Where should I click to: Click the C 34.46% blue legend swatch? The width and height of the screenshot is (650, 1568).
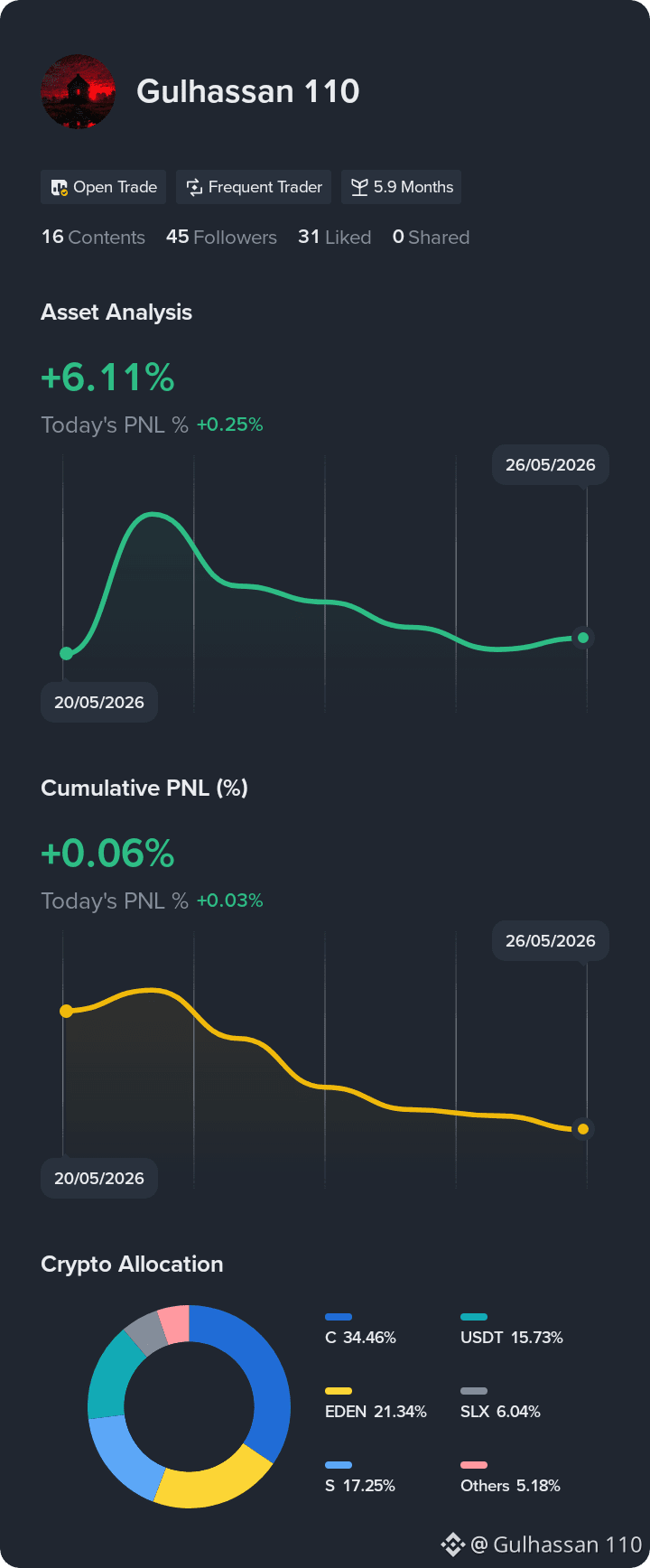point(339,1317)
